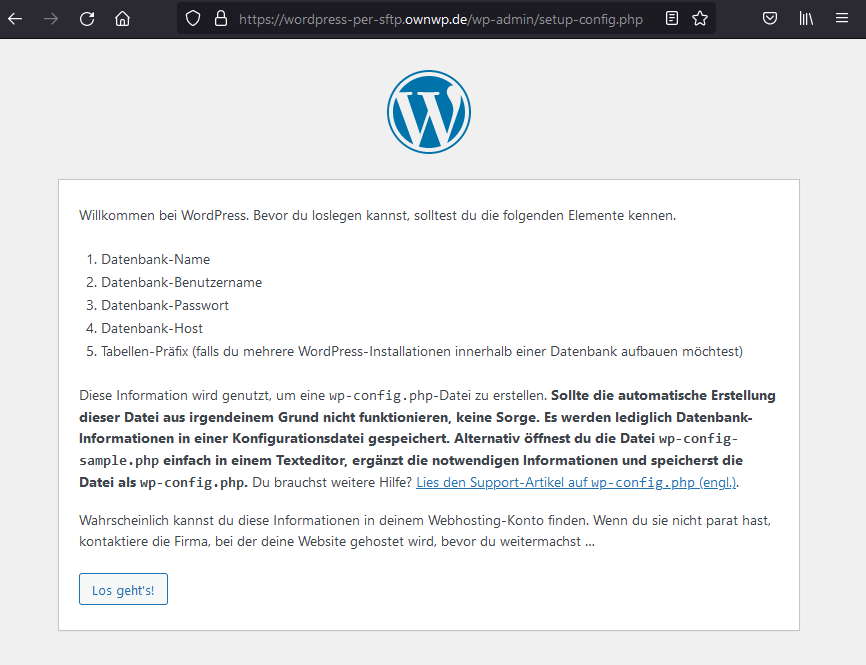Reload the current page

(x=87, y=19)
